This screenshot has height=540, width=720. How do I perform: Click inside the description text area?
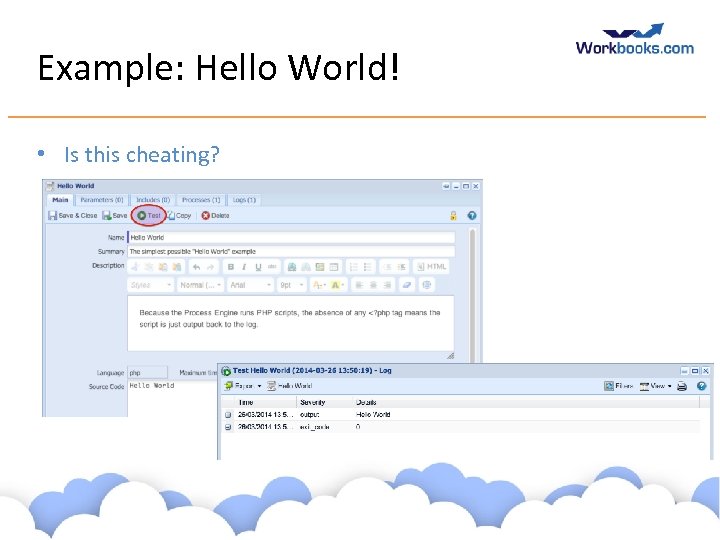[x=291, y=324]
